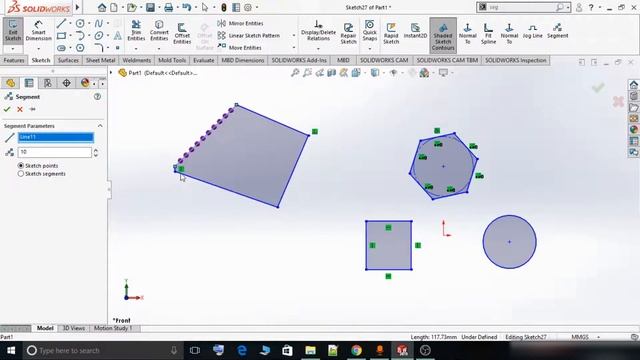This screenshot has width=640, height=360.
Task: Toggle Instant2D
Action: [x=415, y=31]
